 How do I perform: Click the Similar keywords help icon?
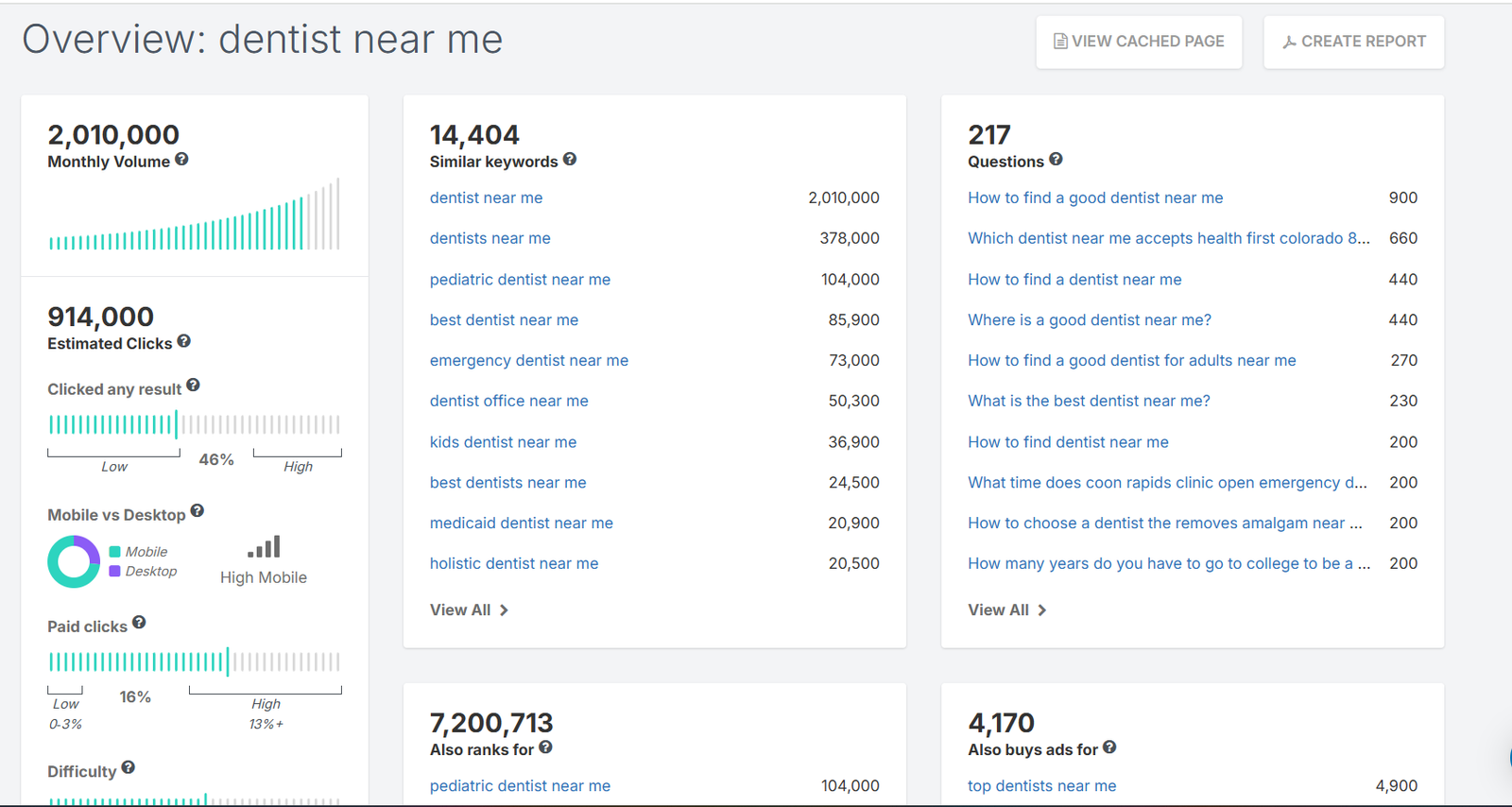(570, 160)
